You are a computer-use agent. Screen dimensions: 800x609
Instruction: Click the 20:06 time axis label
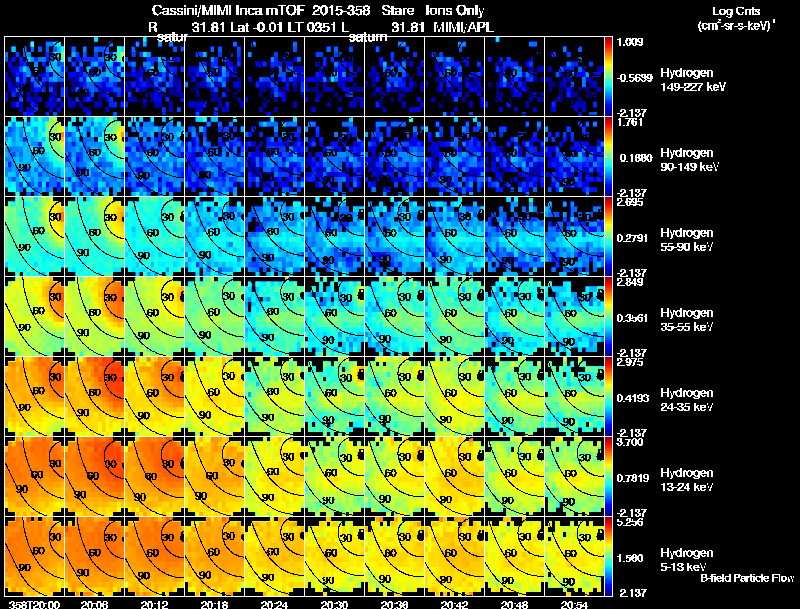[94, 605]
